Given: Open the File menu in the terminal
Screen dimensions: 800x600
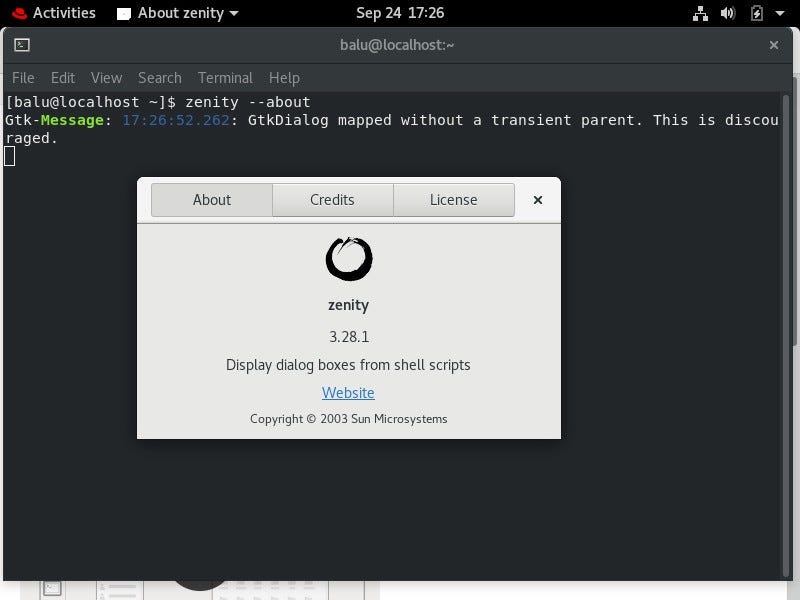Looking at the screenshot, I should [x=22, y=78].
